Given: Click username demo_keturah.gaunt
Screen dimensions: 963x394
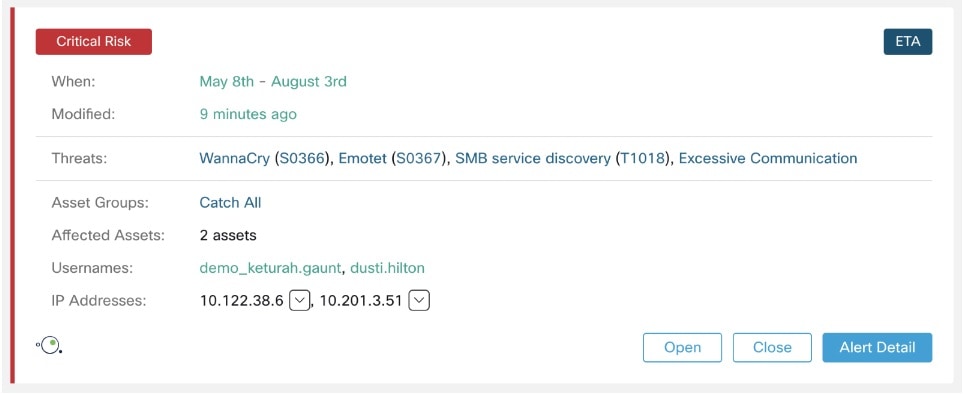Looking at the screenshot, I should (271, 268).
